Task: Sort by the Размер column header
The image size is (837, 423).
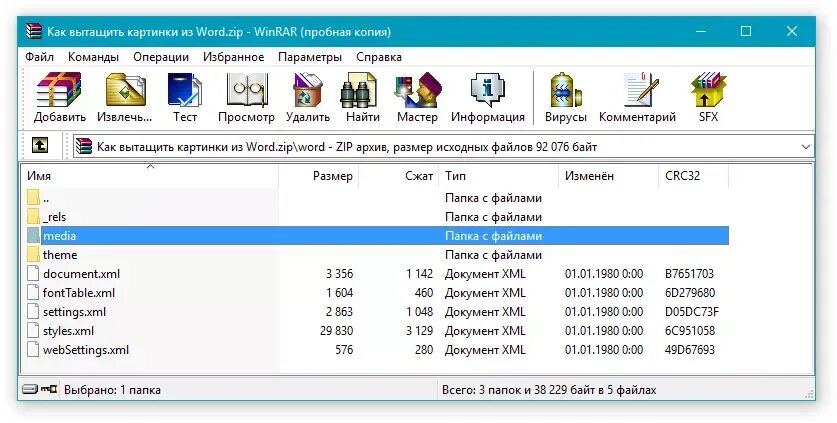Action: (319, 176)
